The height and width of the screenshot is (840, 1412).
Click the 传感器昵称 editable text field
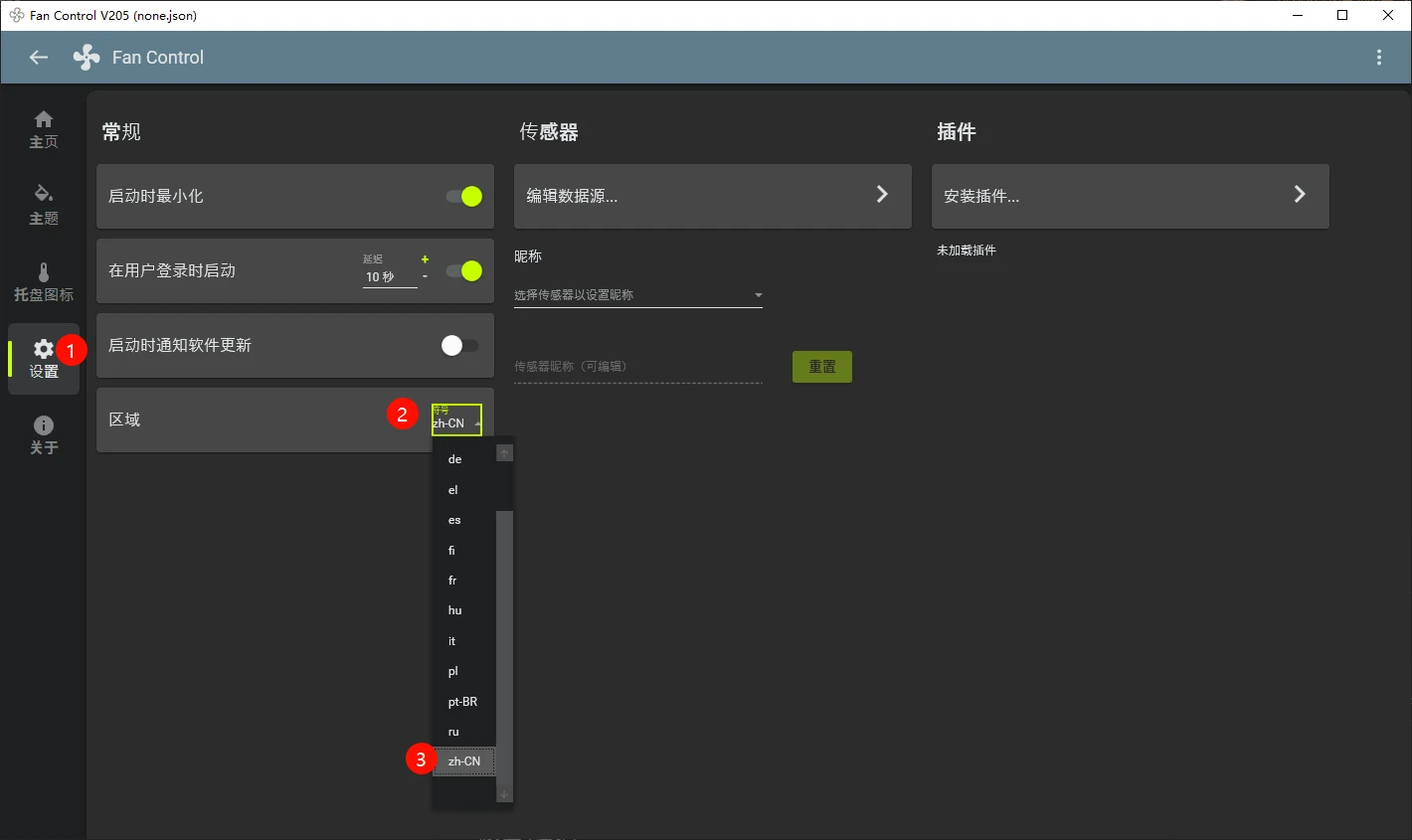tap(638, 367)
